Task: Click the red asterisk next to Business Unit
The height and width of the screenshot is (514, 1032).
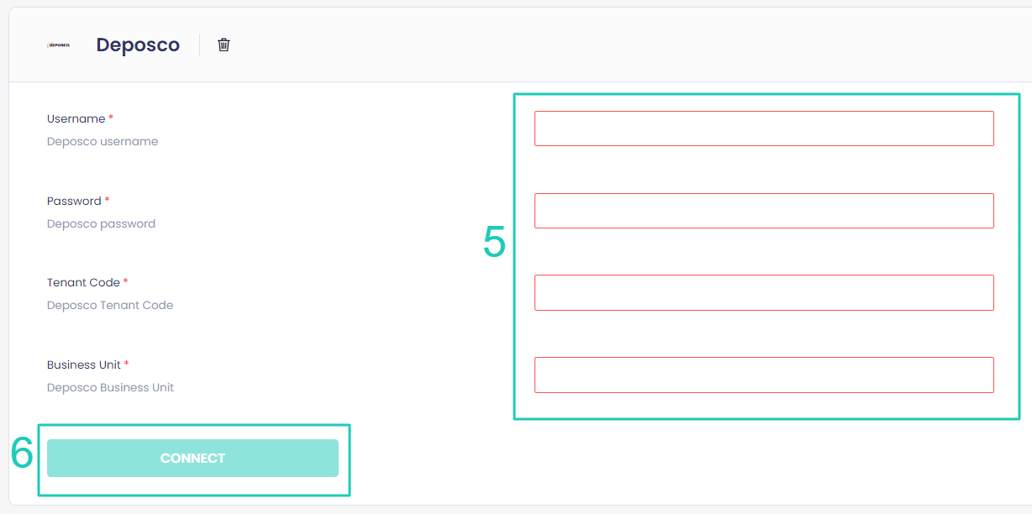Action: coord(127,364)
